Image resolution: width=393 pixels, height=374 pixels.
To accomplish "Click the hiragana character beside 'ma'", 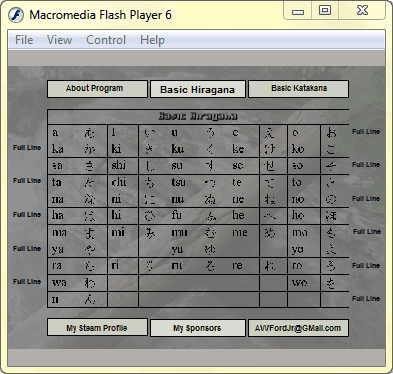I will (90, 232).
